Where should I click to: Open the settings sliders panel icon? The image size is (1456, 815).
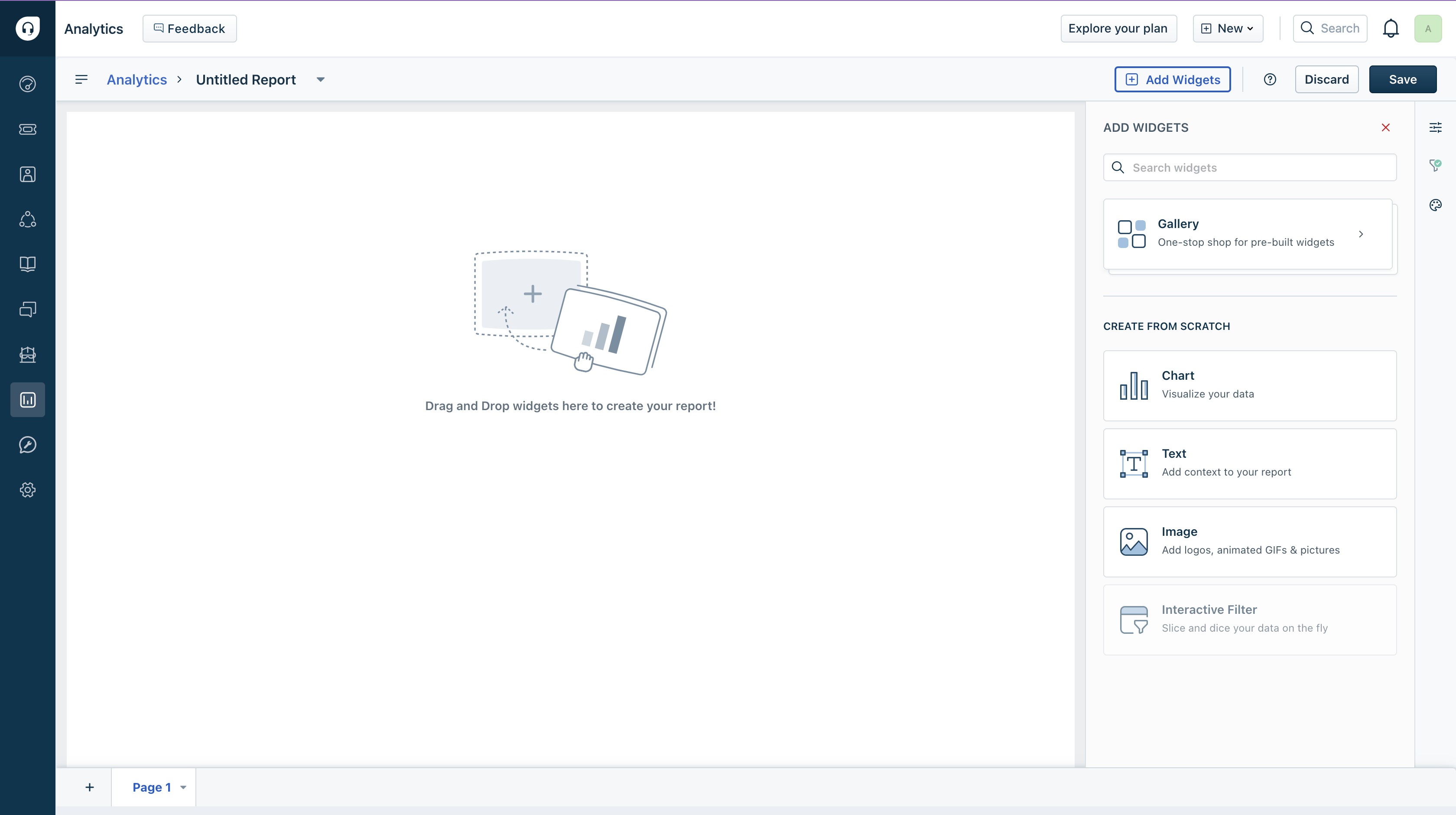[x=1435, y=127]
